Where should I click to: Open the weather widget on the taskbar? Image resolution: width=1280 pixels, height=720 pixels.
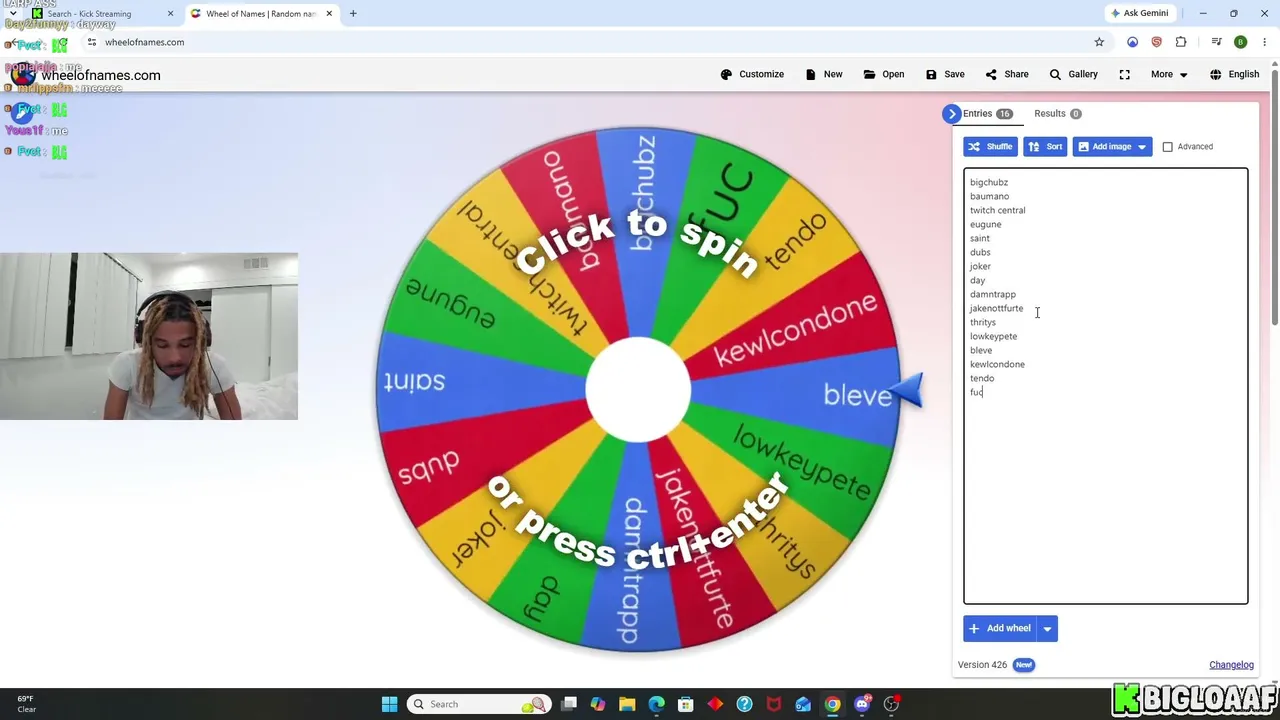pyautogui.click(x=26, y=704)
